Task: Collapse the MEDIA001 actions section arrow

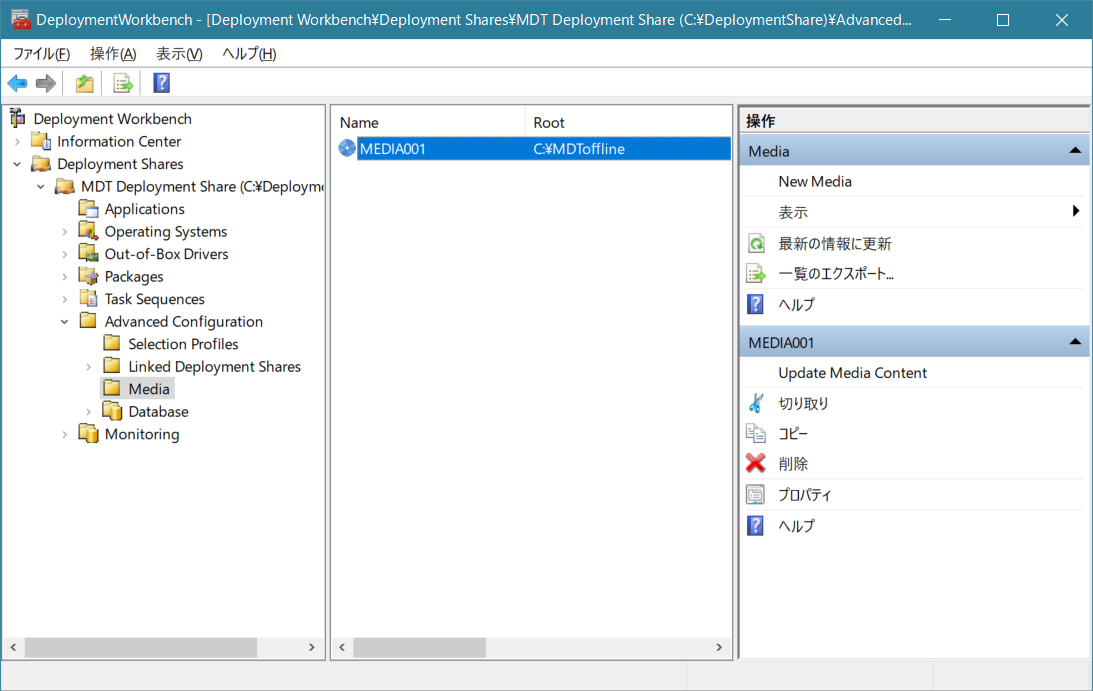Action: pos(1075,342)
